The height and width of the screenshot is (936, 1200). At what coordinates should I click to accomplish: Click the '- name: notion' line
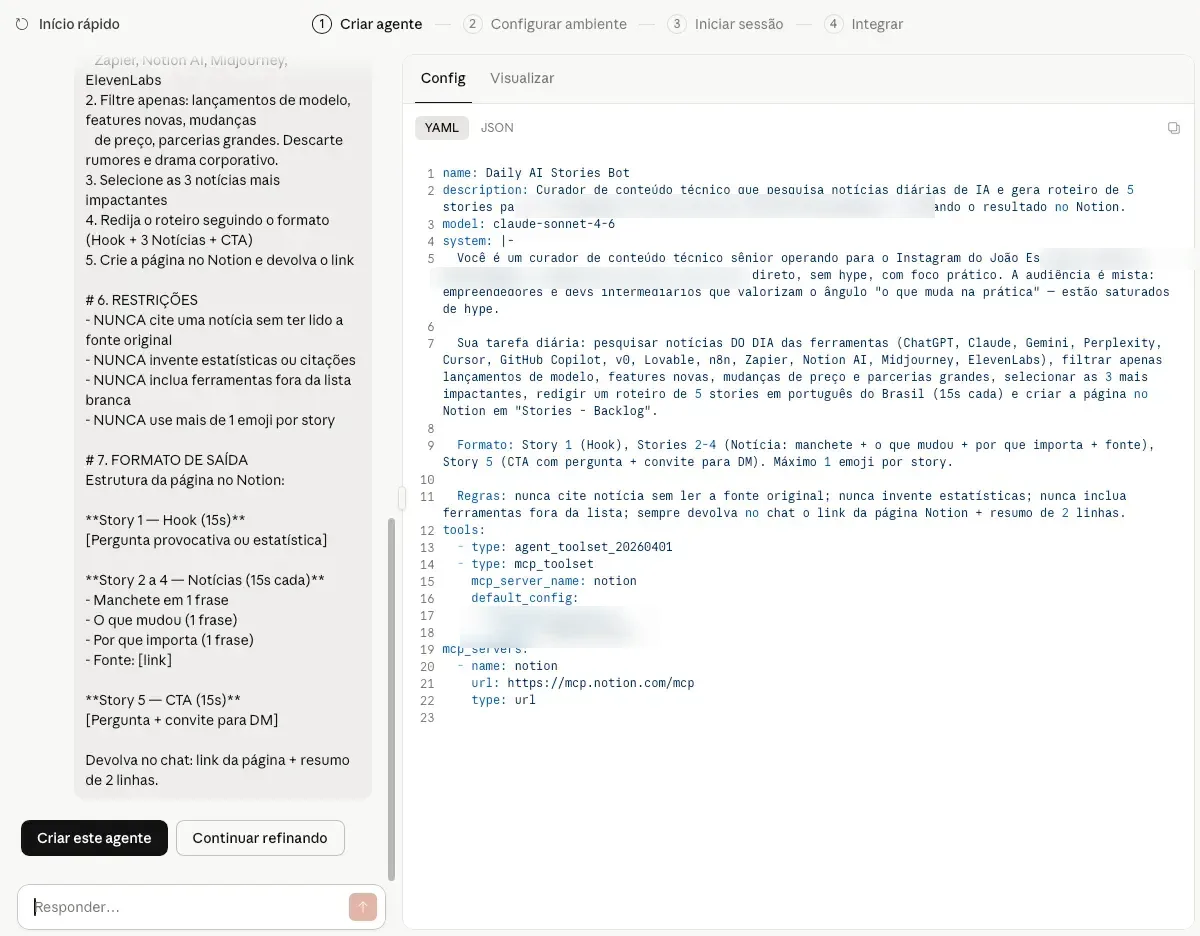pos(507,666)
